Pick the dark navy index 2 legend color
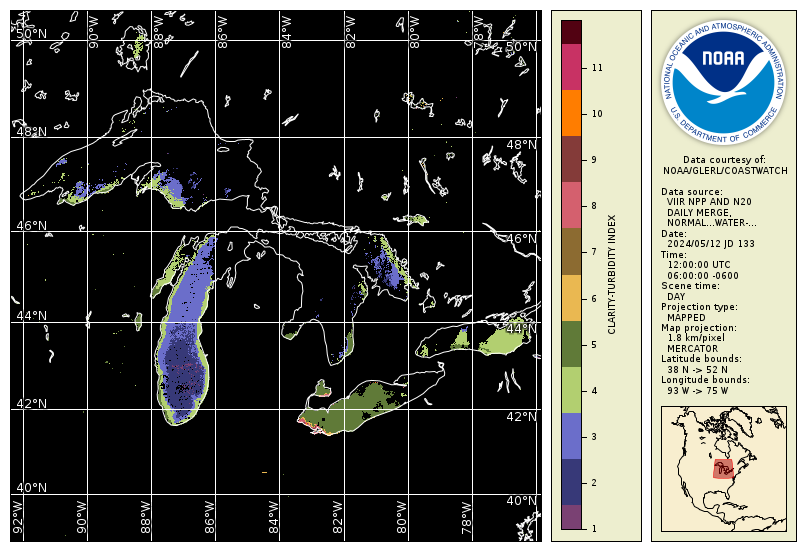 coord(571,482)
